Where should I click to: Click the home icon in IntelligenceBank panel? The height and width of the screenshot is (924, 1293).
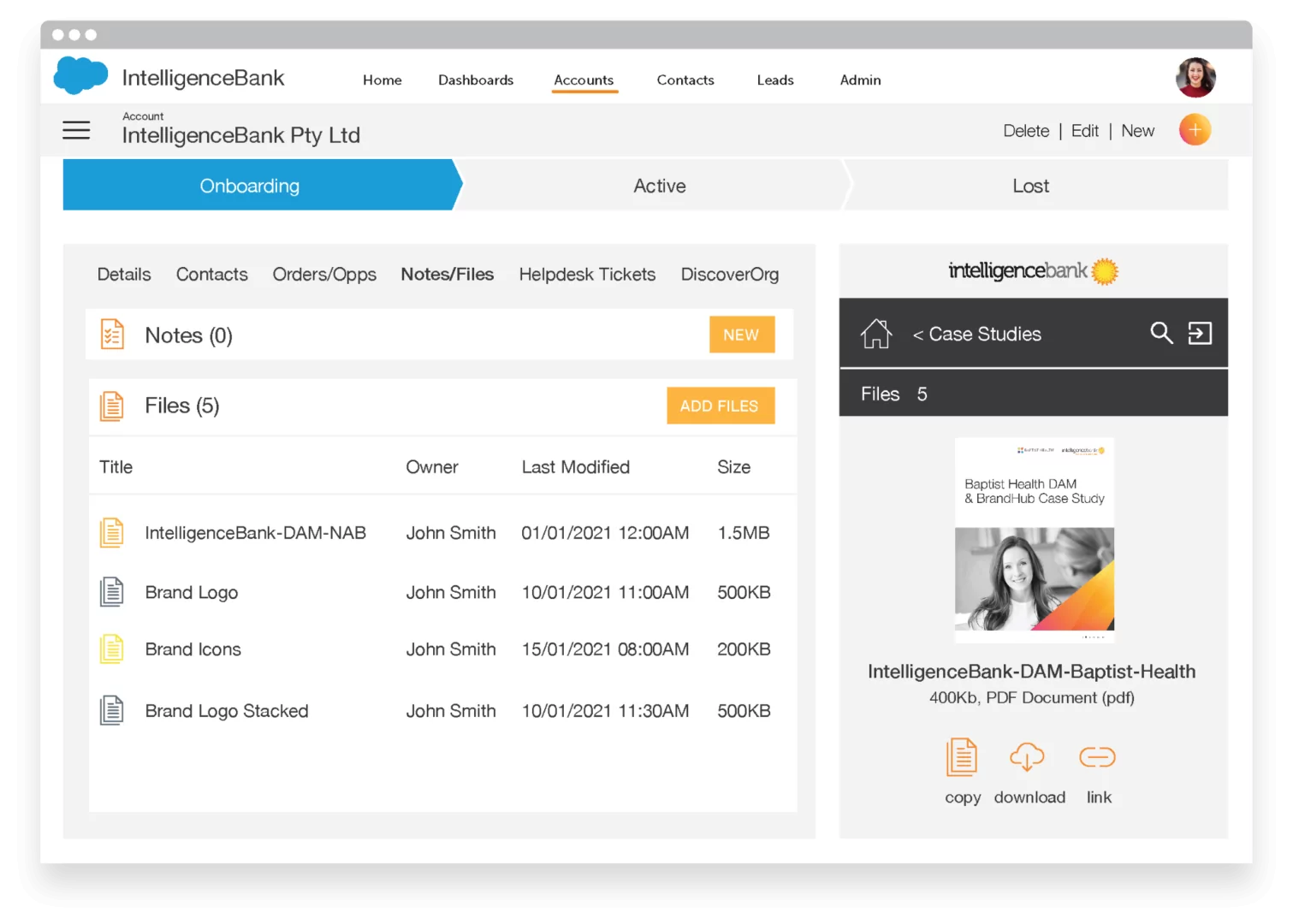(x=875, y=334)
